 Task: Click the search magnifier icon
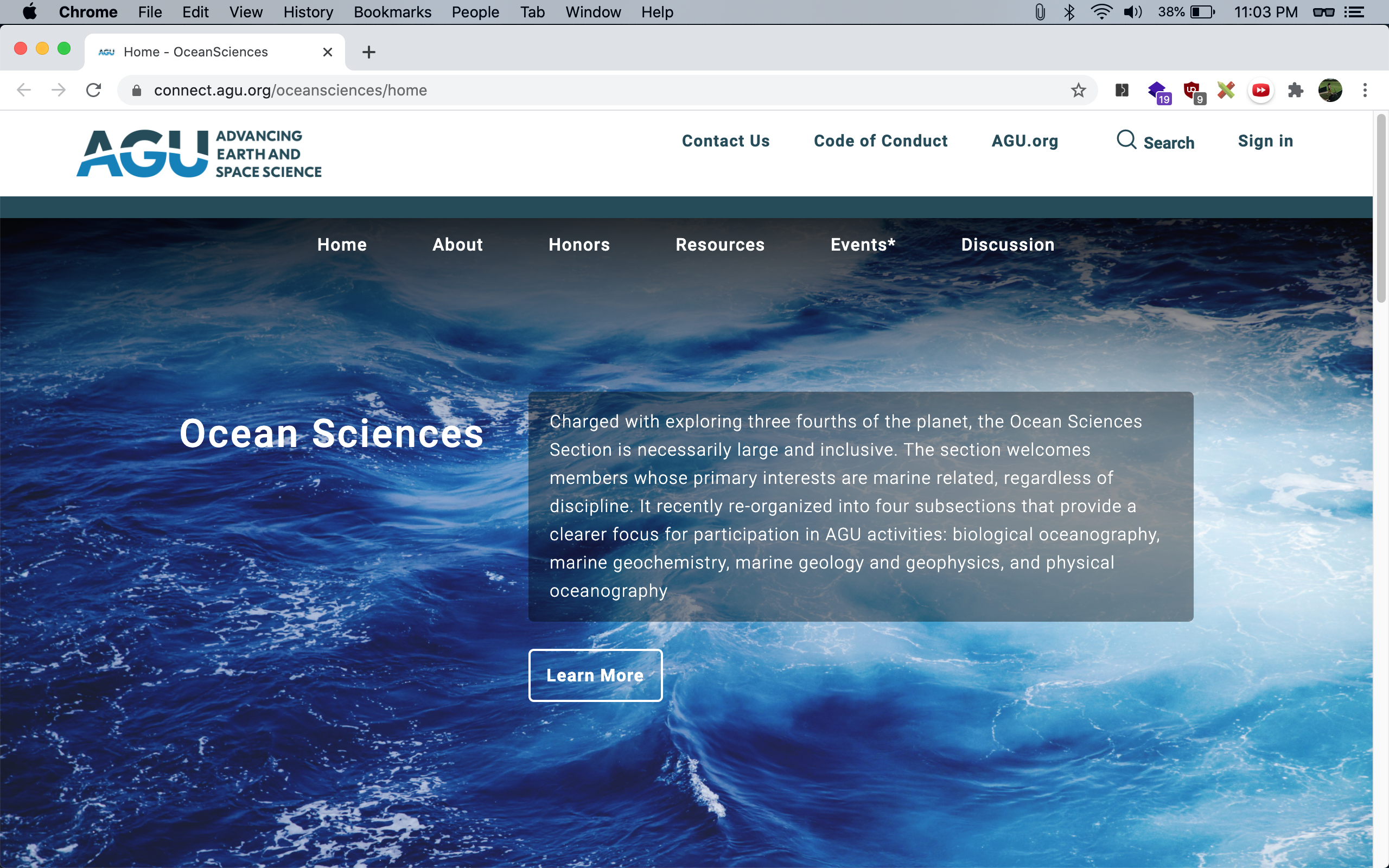tap(1126, 140)
